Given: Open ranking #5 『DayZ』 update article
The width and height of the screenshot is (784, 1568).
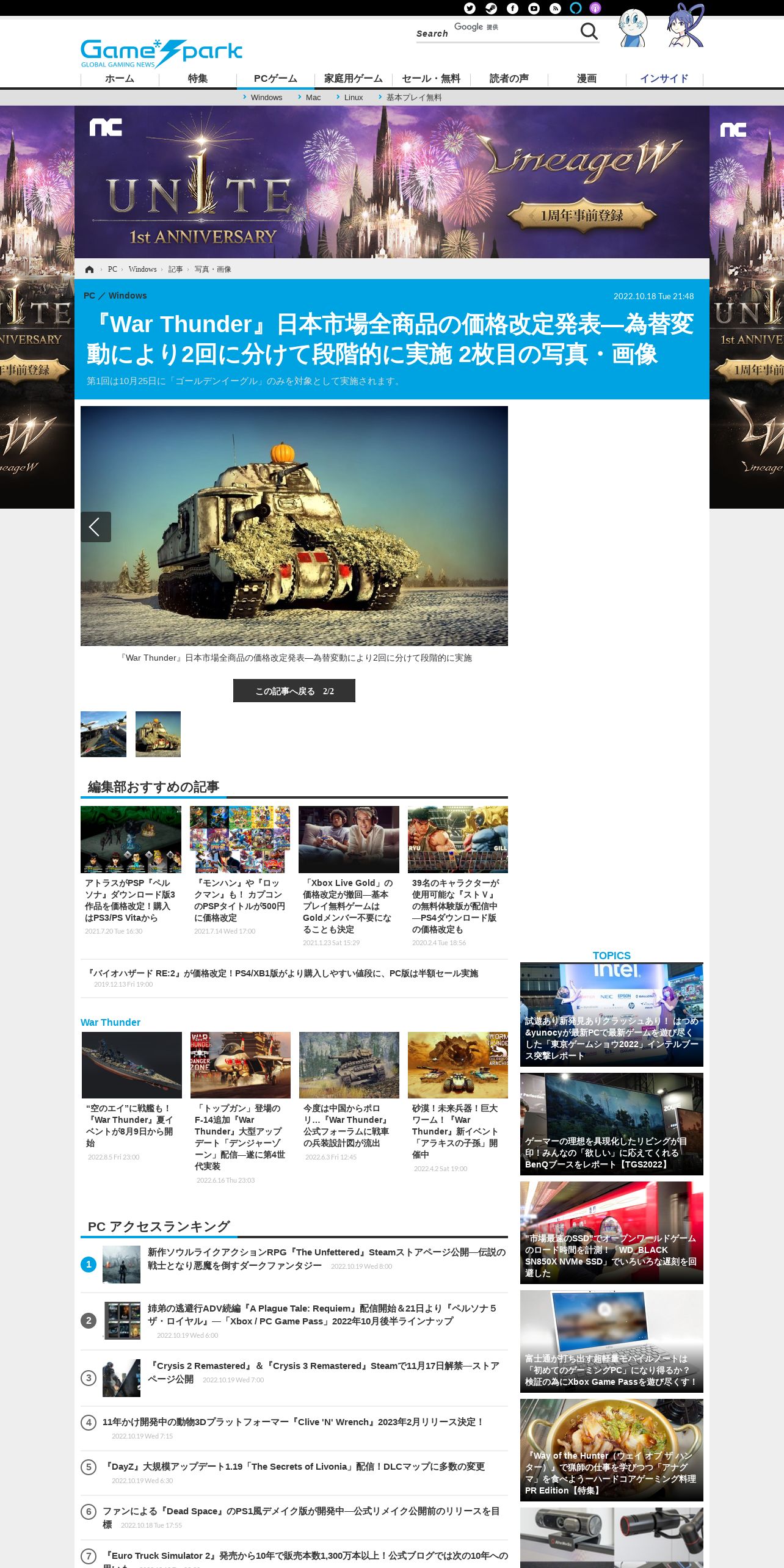Looking at the screenshot, I should 294,1472.
